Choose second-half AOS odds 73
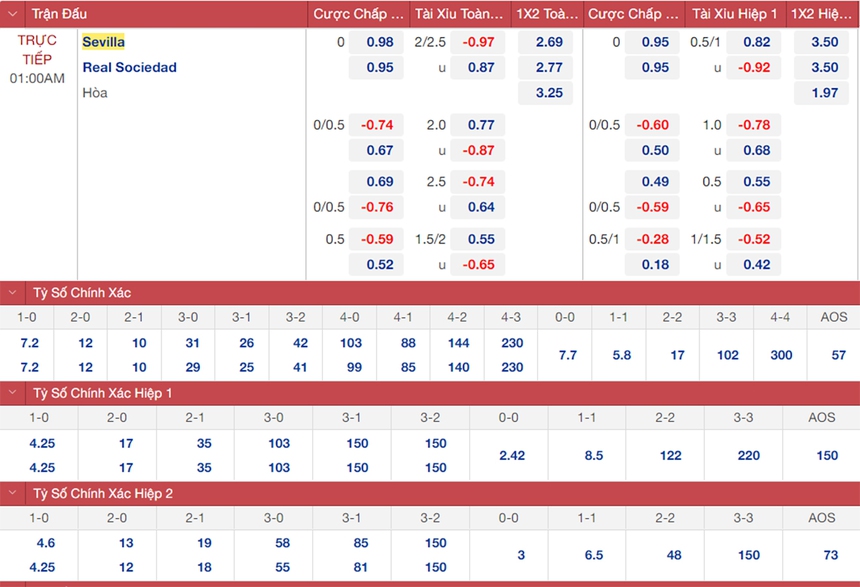Image resolution: width=860 pixels, height=587 pixels. [x=827, y=555]
